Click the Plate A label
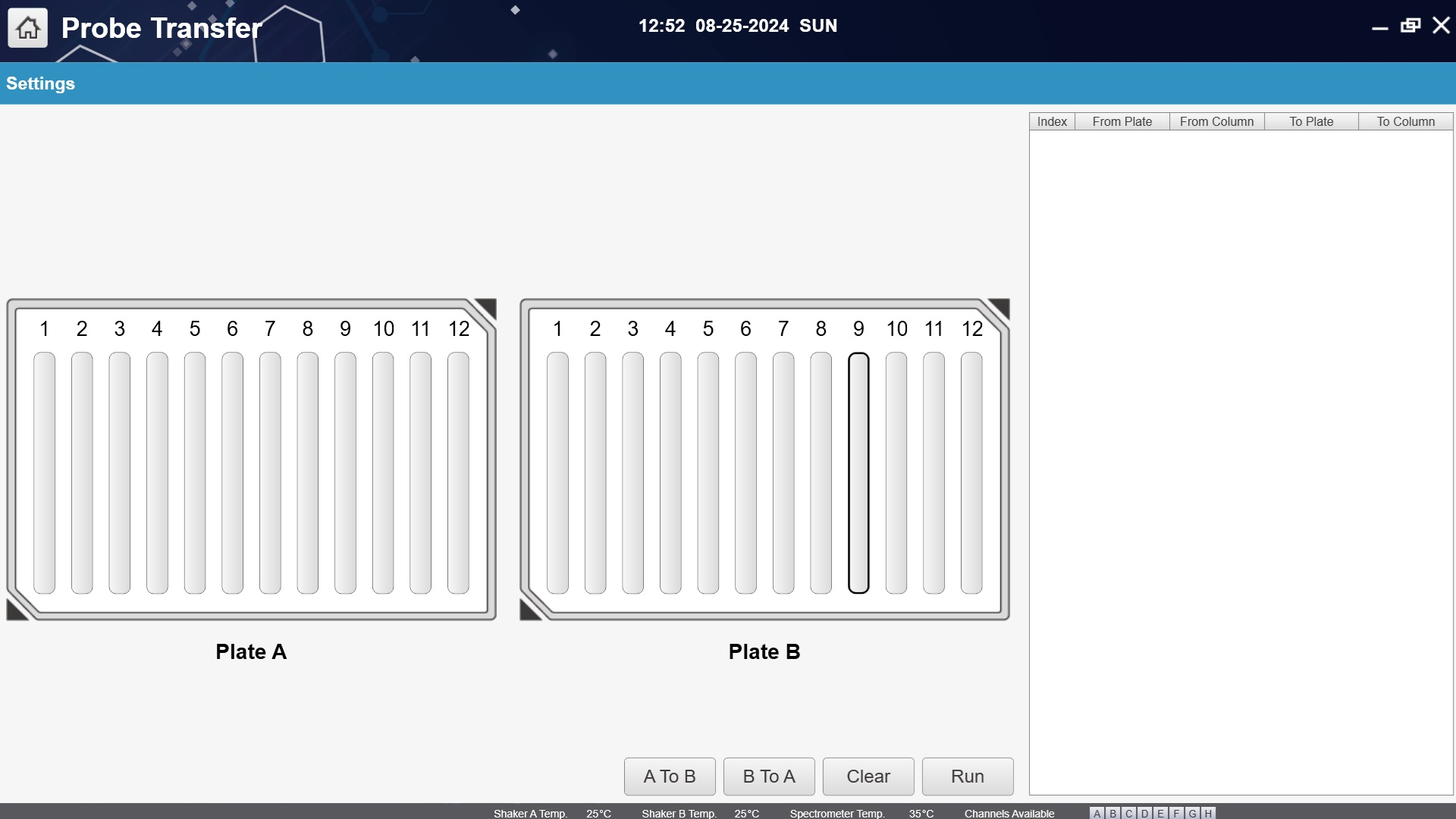The image size is (1456, 819). (251, 651)
